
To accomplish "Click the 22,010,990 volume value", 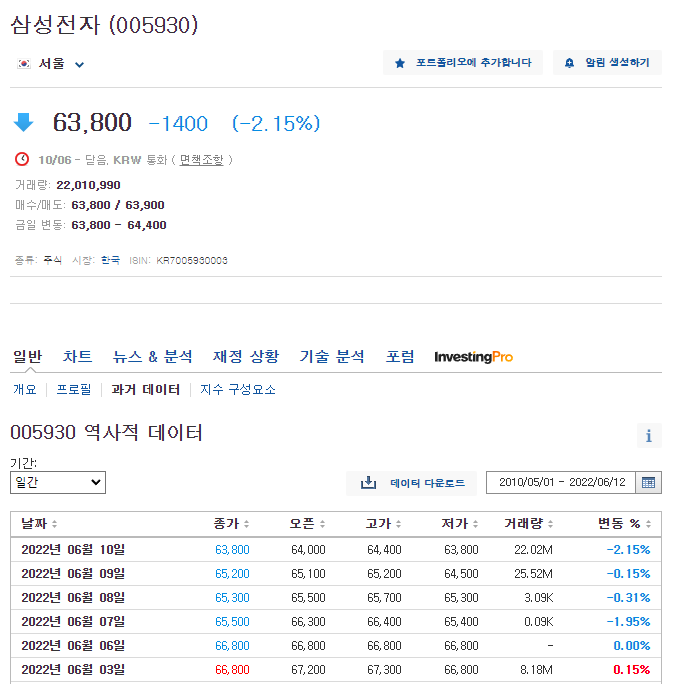I will [x=89, y=185].
